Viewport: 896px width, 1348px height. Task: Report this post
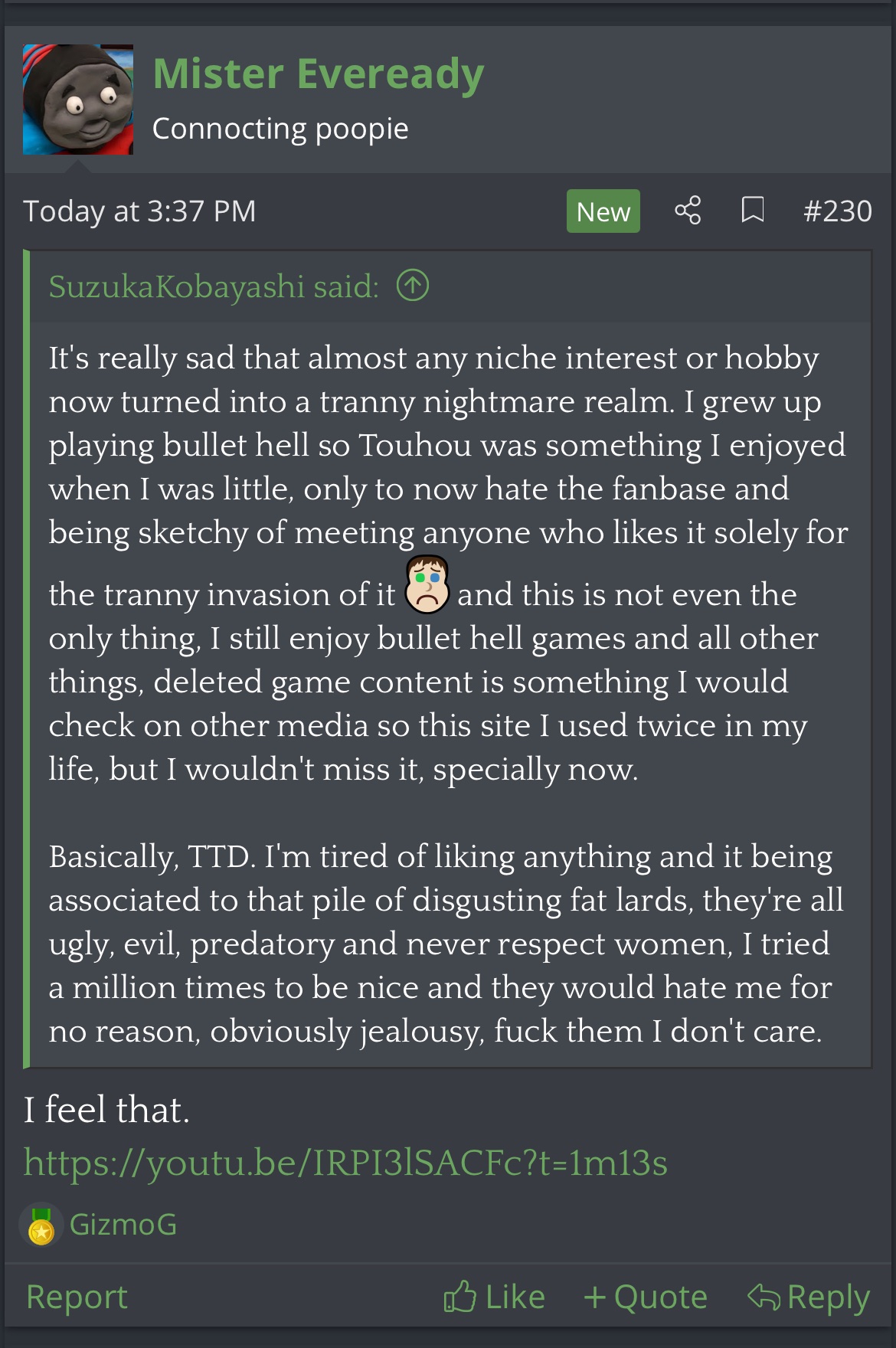(77, 1297)
